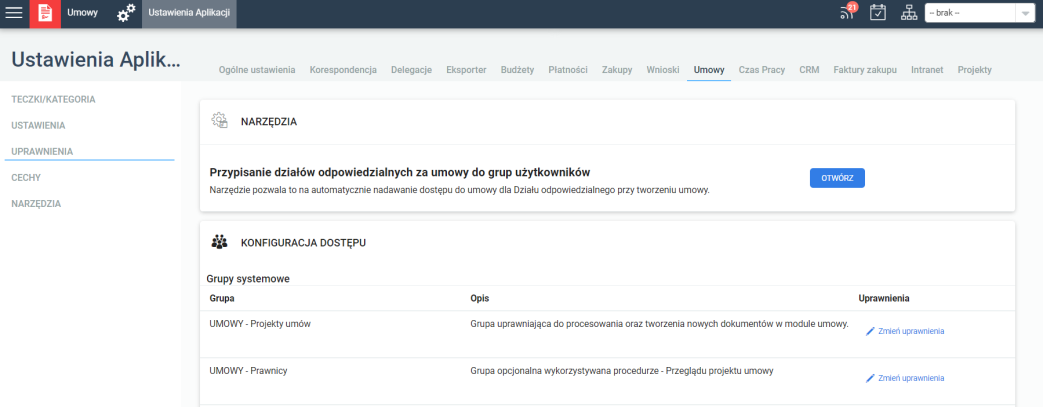The height and width of the screenshot is (407, 1043).
Task: Click the gears settings icon in top bar
Action: tap(126, 13)
